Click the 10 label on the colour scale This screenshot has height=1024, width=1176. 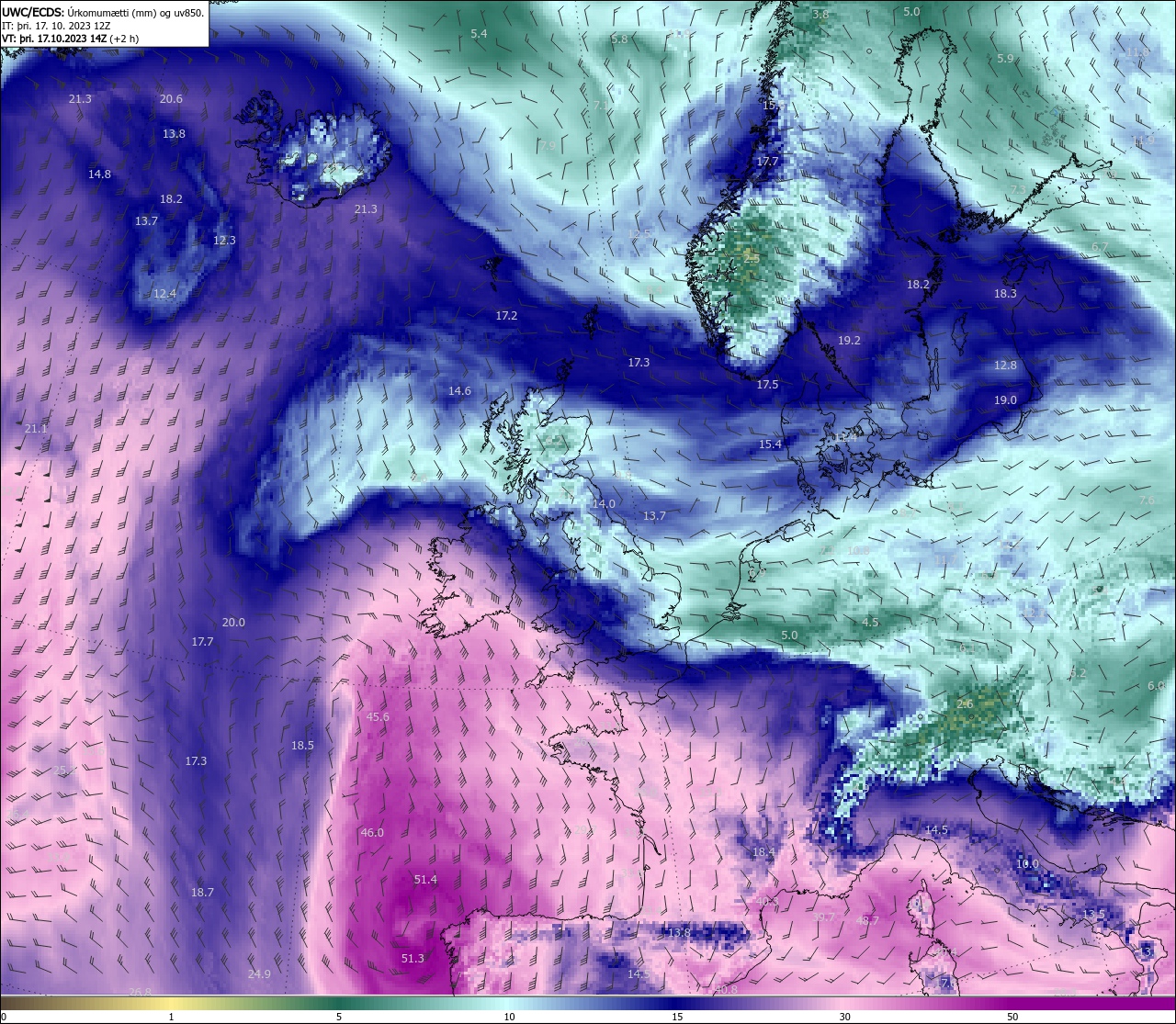coord(509,1017)
